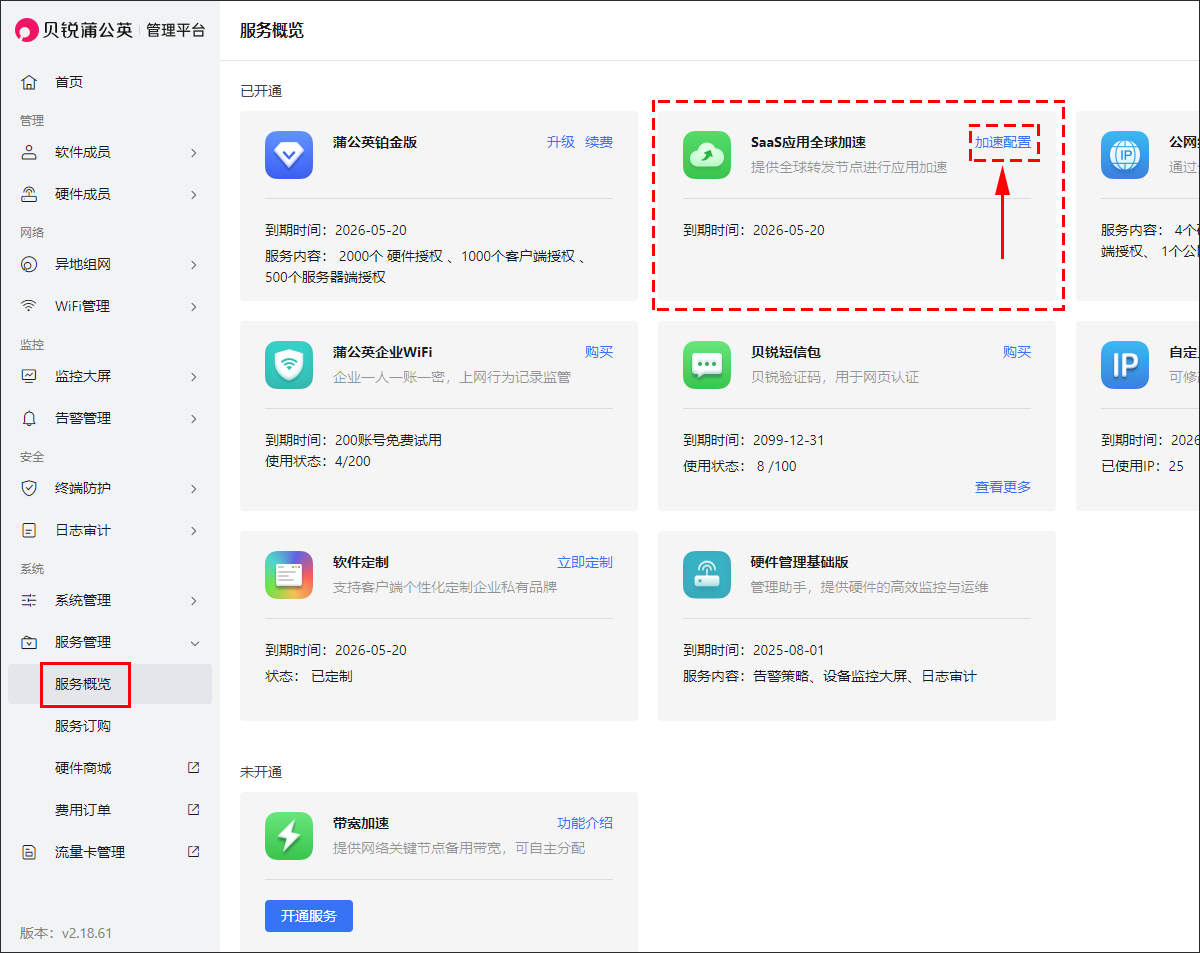Open 加速配置 for SaaS应用全球加速
Viewport: 1200px width, 953px height.
pos(1003,142)
